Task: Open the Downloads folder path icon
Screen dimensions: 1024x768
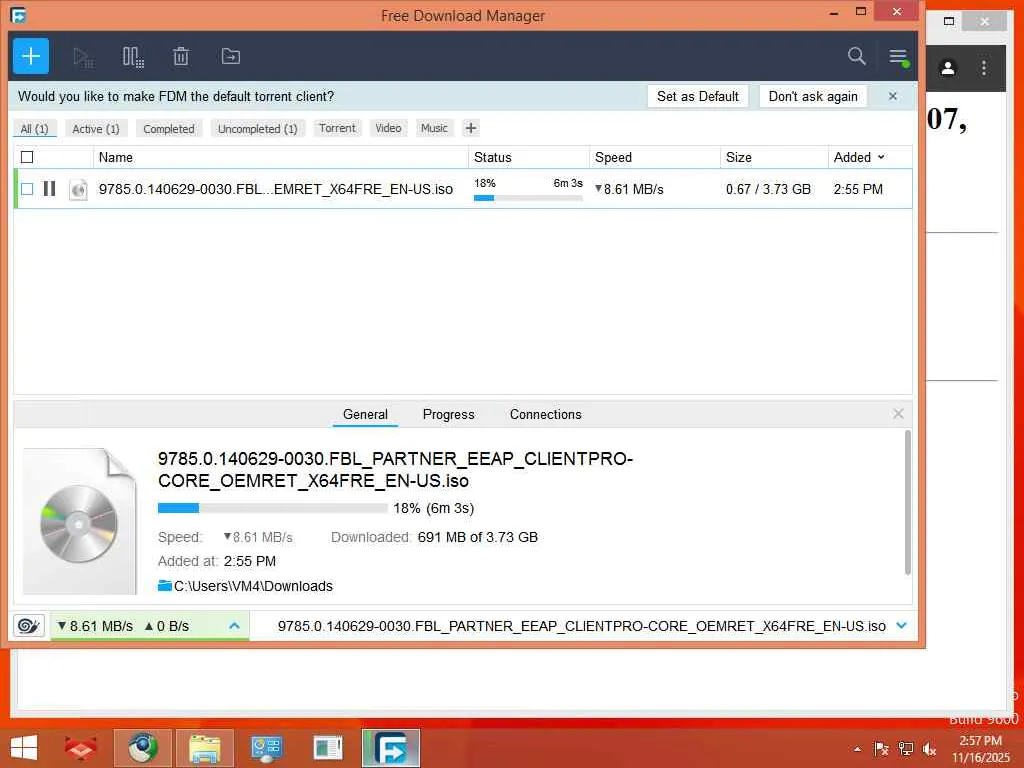Action: point(165,586)
